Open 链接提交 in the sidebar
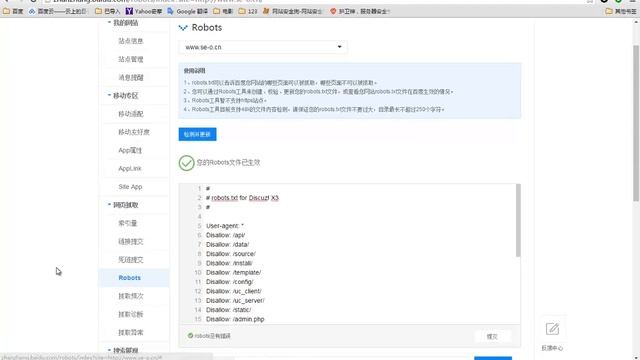This screenshot has height=360, width=640. 131,241
